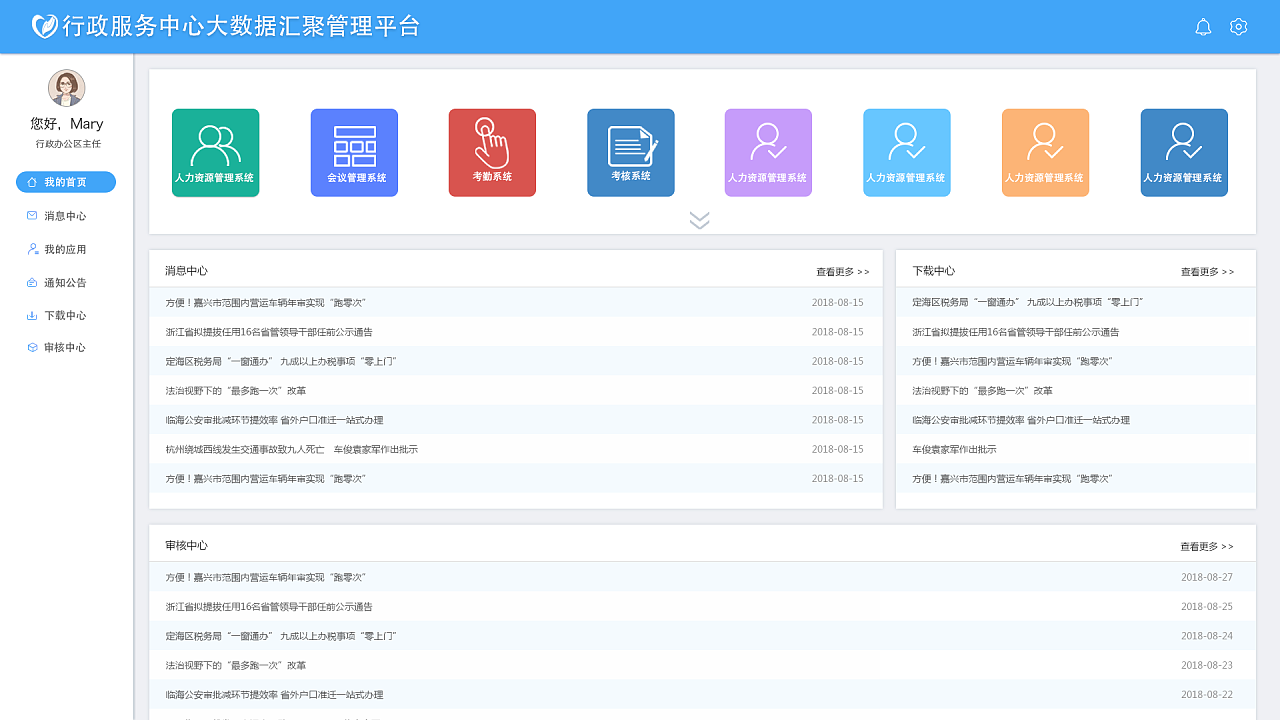Viewport: 1280px width, 720px height.
Task: Expand the chevron below the app icons
Action: click(699, 219)
